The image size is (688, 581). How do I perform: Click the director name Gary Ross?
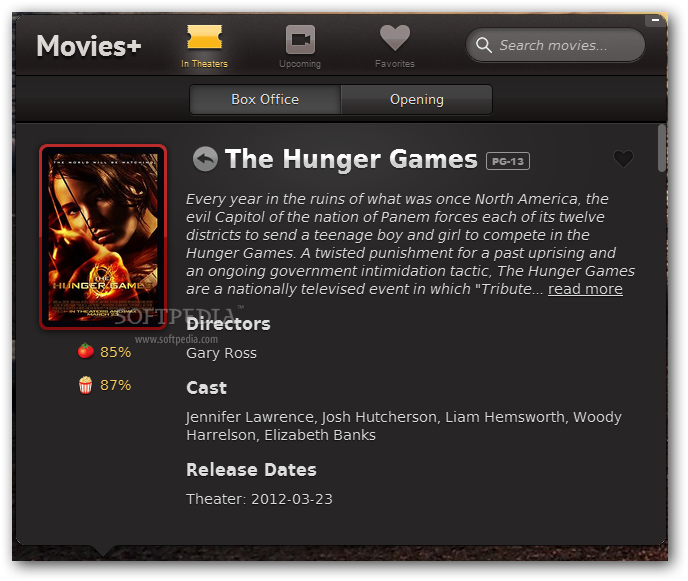[x=222, y=353]
